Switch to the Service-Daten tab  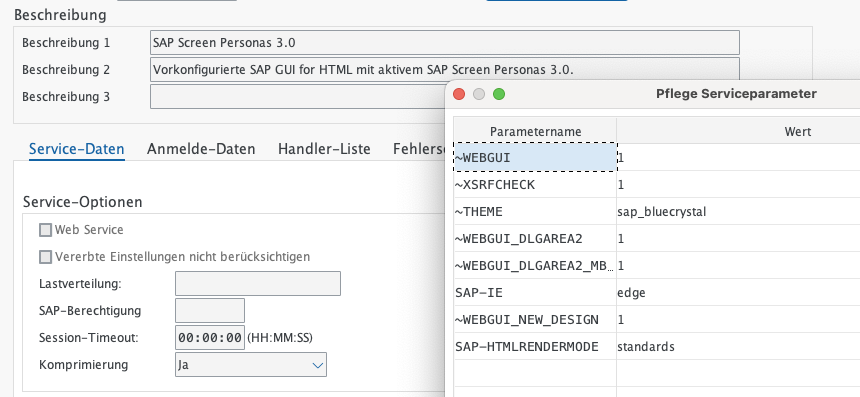tap(76, 149)
